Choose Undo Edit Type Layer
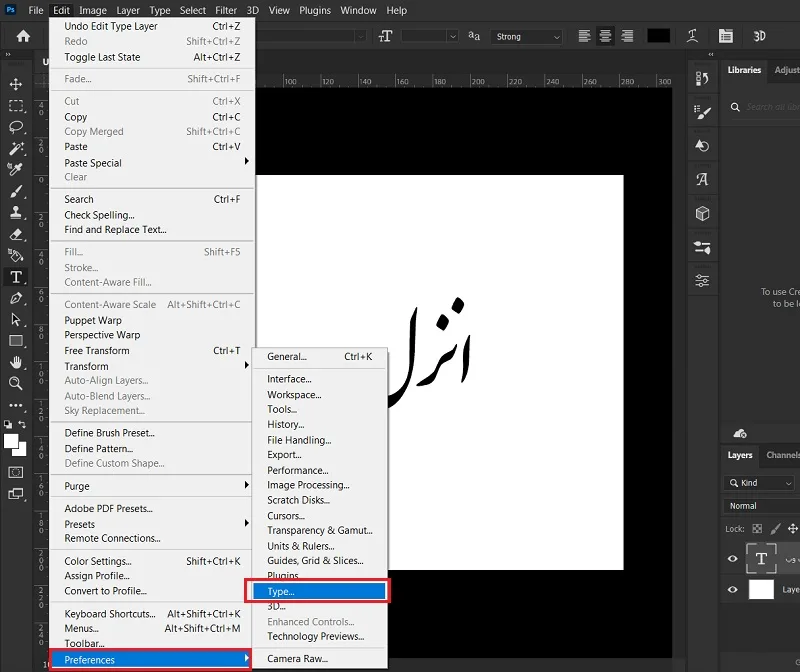 tap(152, 26)
